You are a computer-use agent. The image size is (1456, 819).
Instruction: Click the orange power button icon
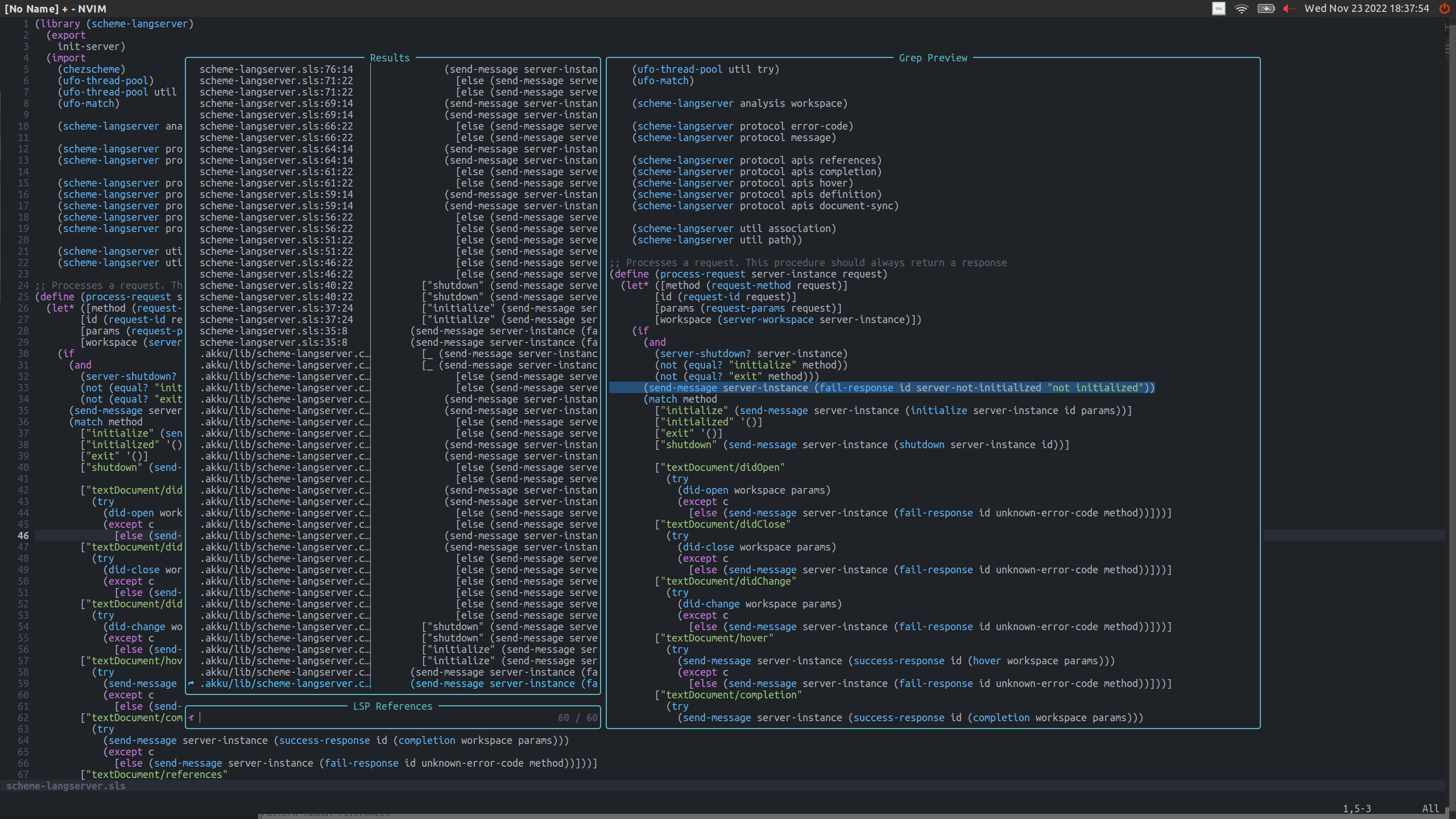(x=1444, y=9)
